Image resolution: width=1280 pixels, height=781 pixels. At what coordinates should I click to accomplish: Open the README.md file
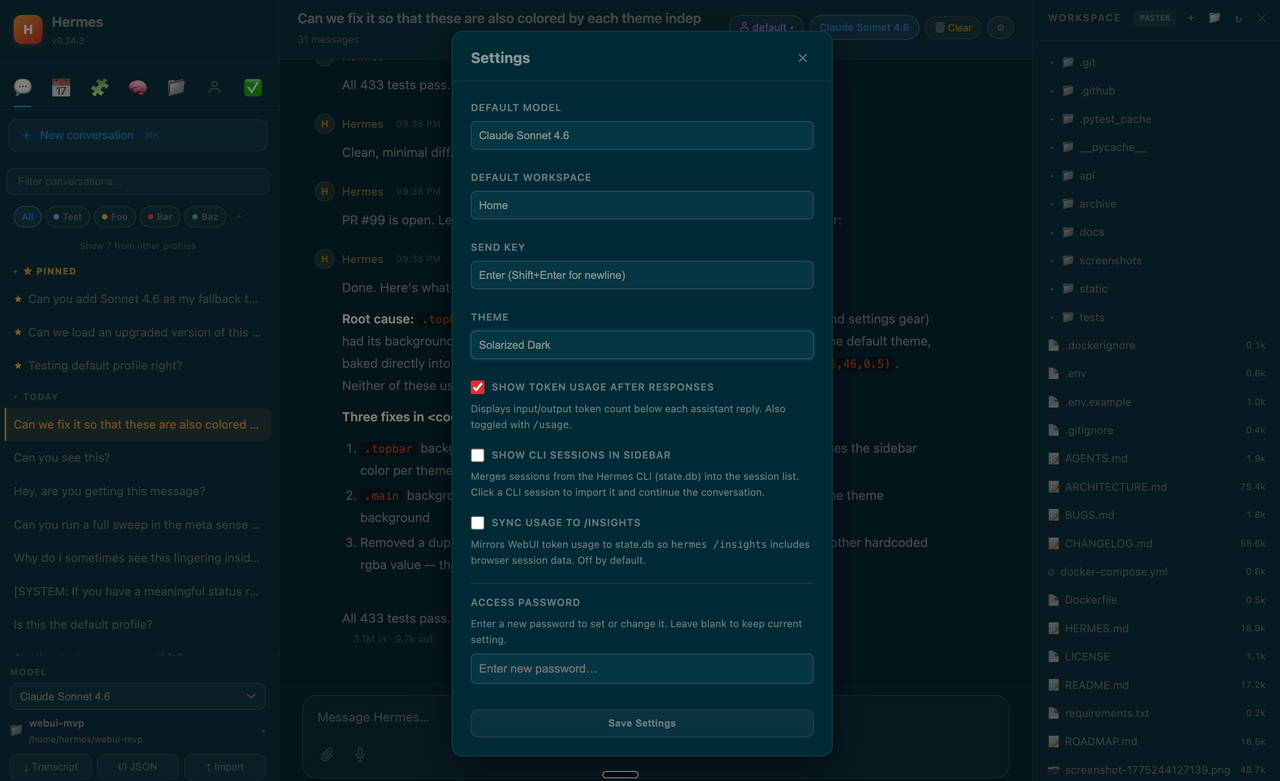coord(1156,685)
